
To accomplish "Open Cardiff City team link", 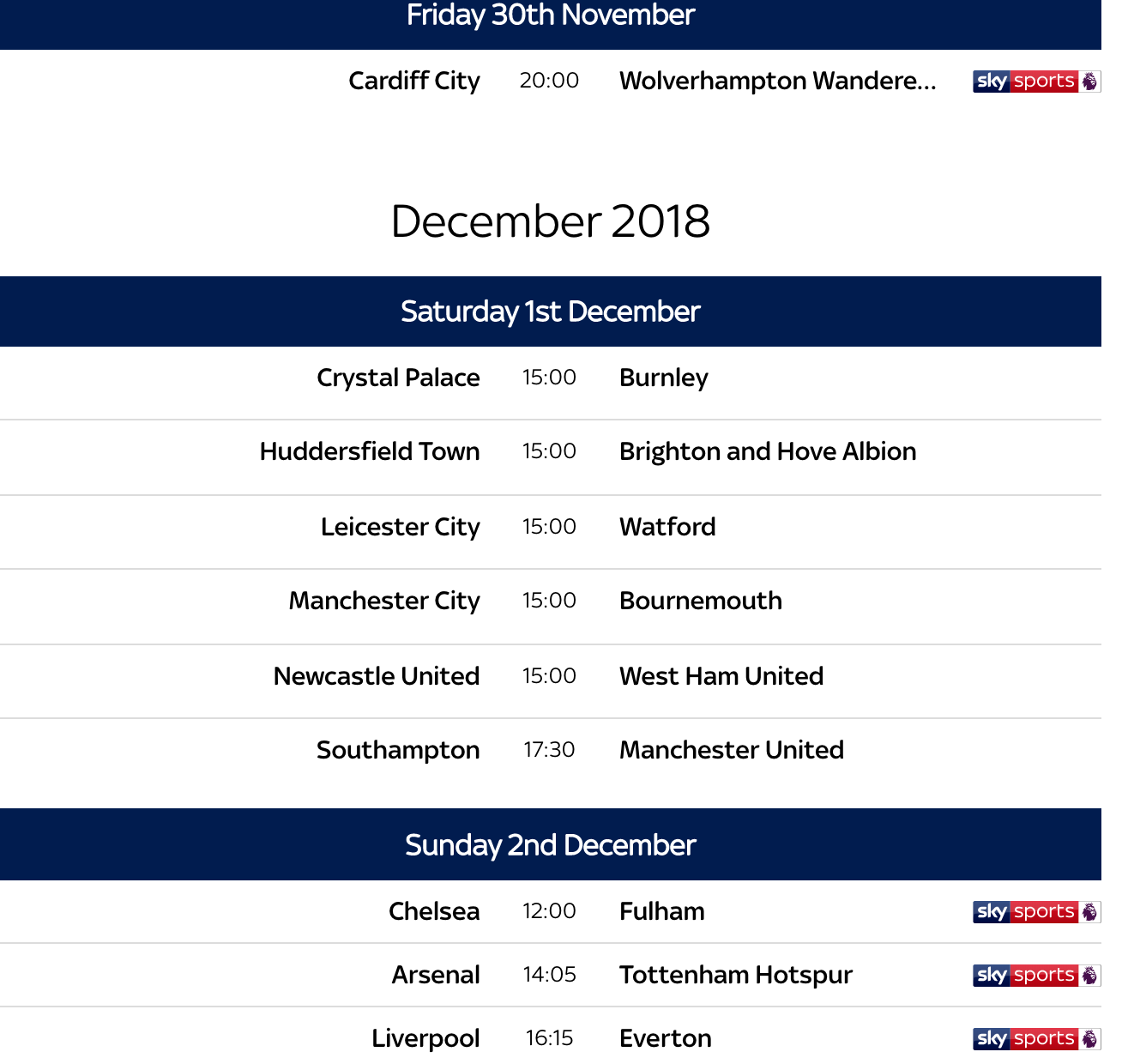I will coord(414,81).
